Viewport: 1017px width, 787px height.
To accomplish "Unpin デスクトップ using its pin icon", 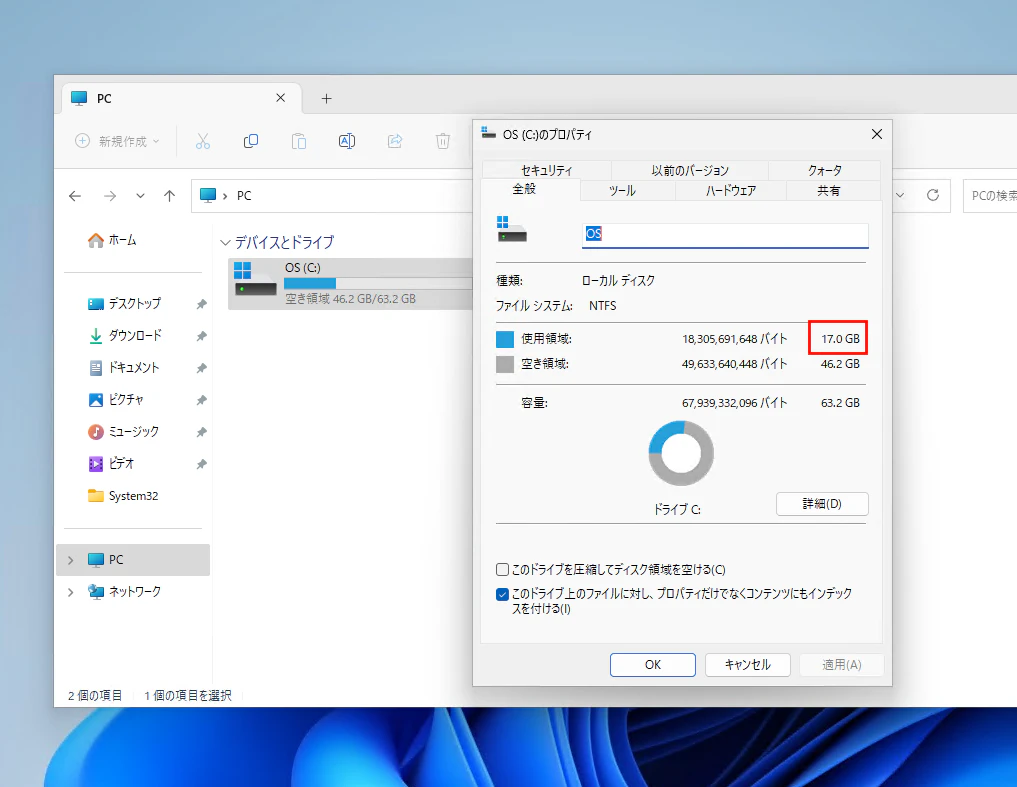I will tap(202, 304).
